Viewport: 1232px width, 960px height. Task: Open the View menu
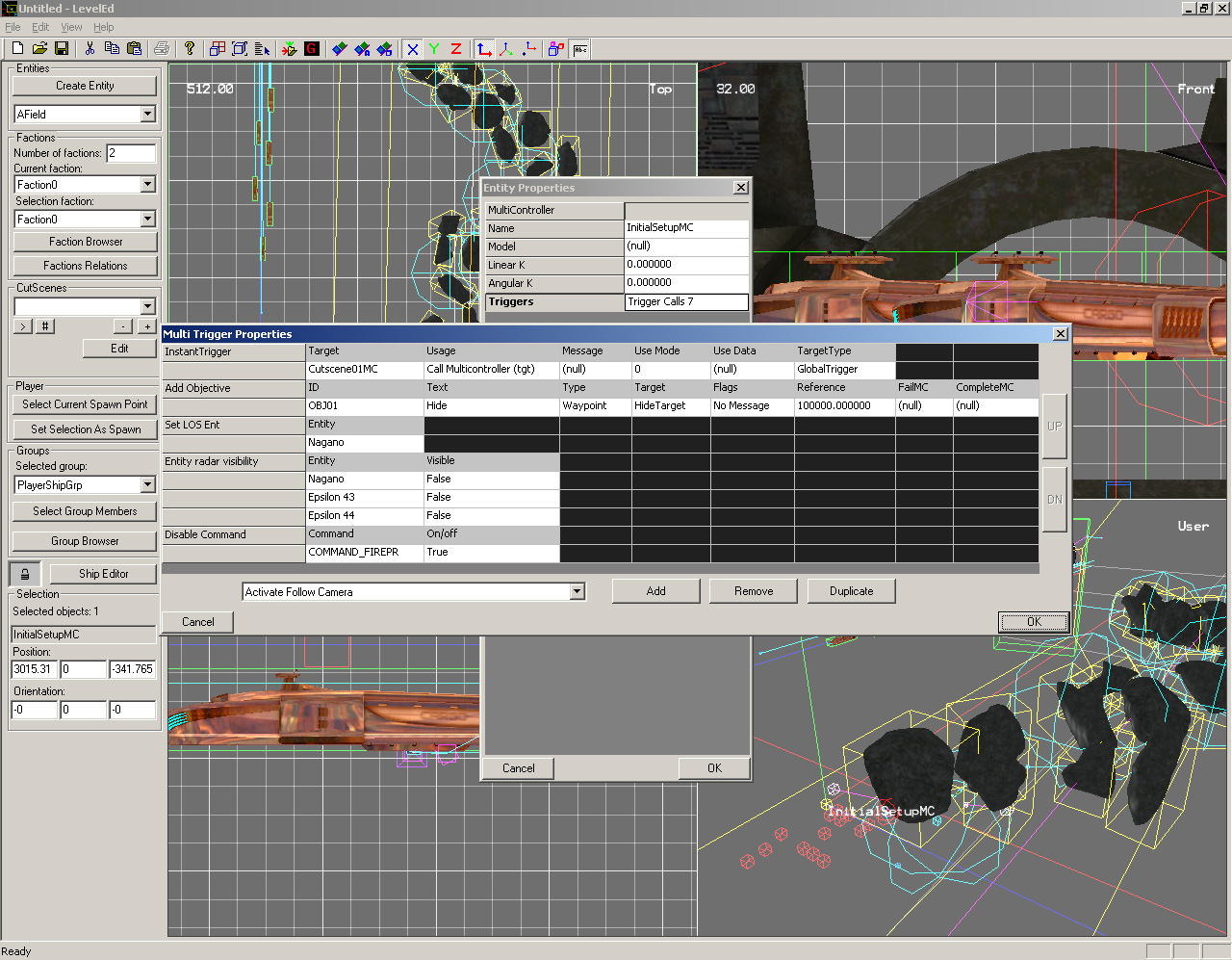tap(72, 27)
